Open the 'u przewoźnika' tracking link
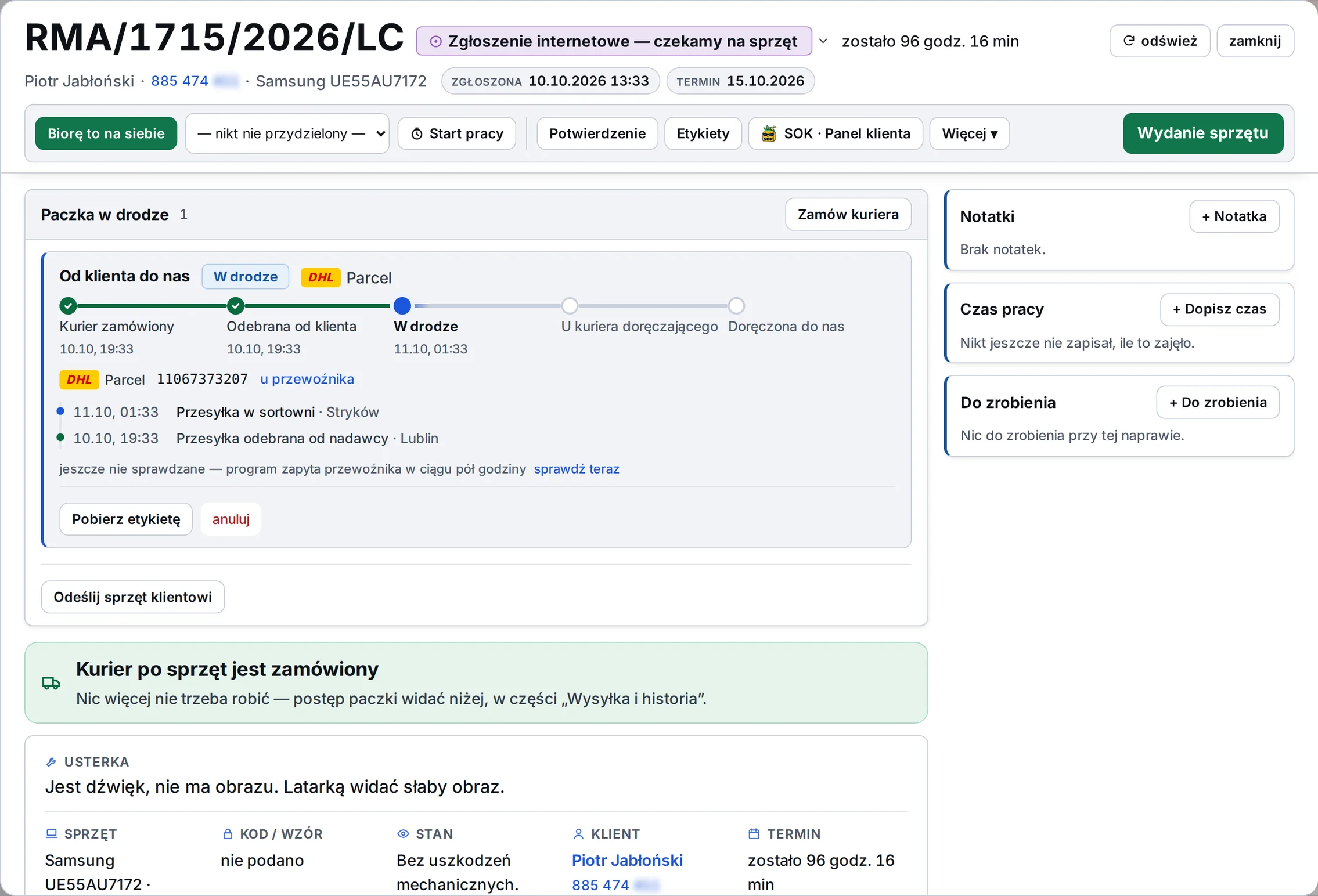This screenshot has width=1318, height=896. 307,379
